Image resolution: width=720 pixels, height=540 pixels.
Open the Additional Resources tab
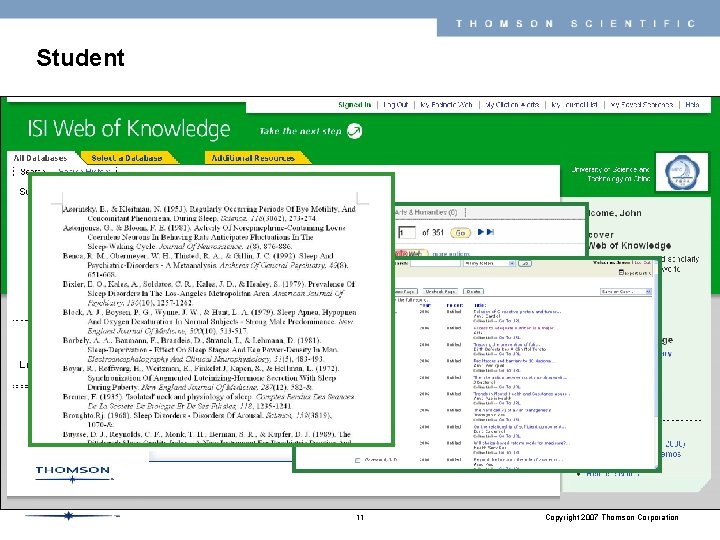click(x=253, y=158)
